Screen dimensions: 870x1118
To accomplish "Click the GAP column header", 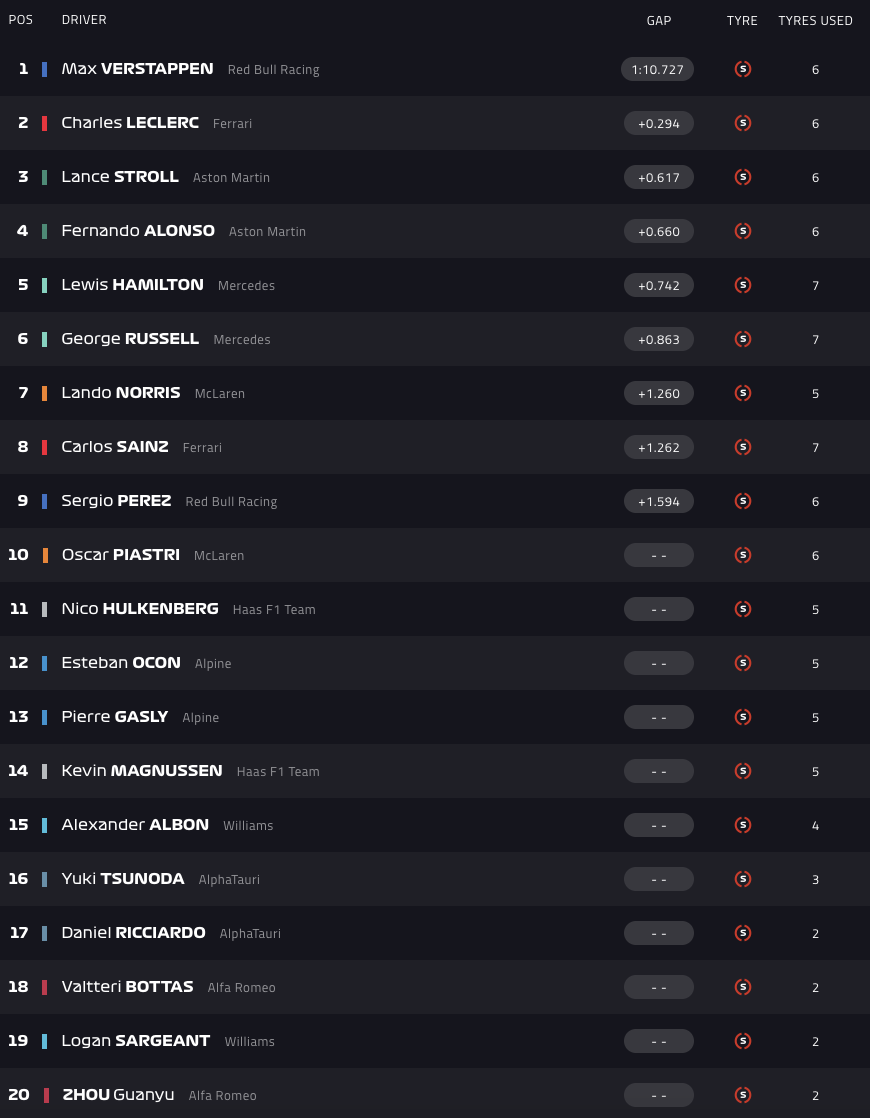I will (658, 20).
